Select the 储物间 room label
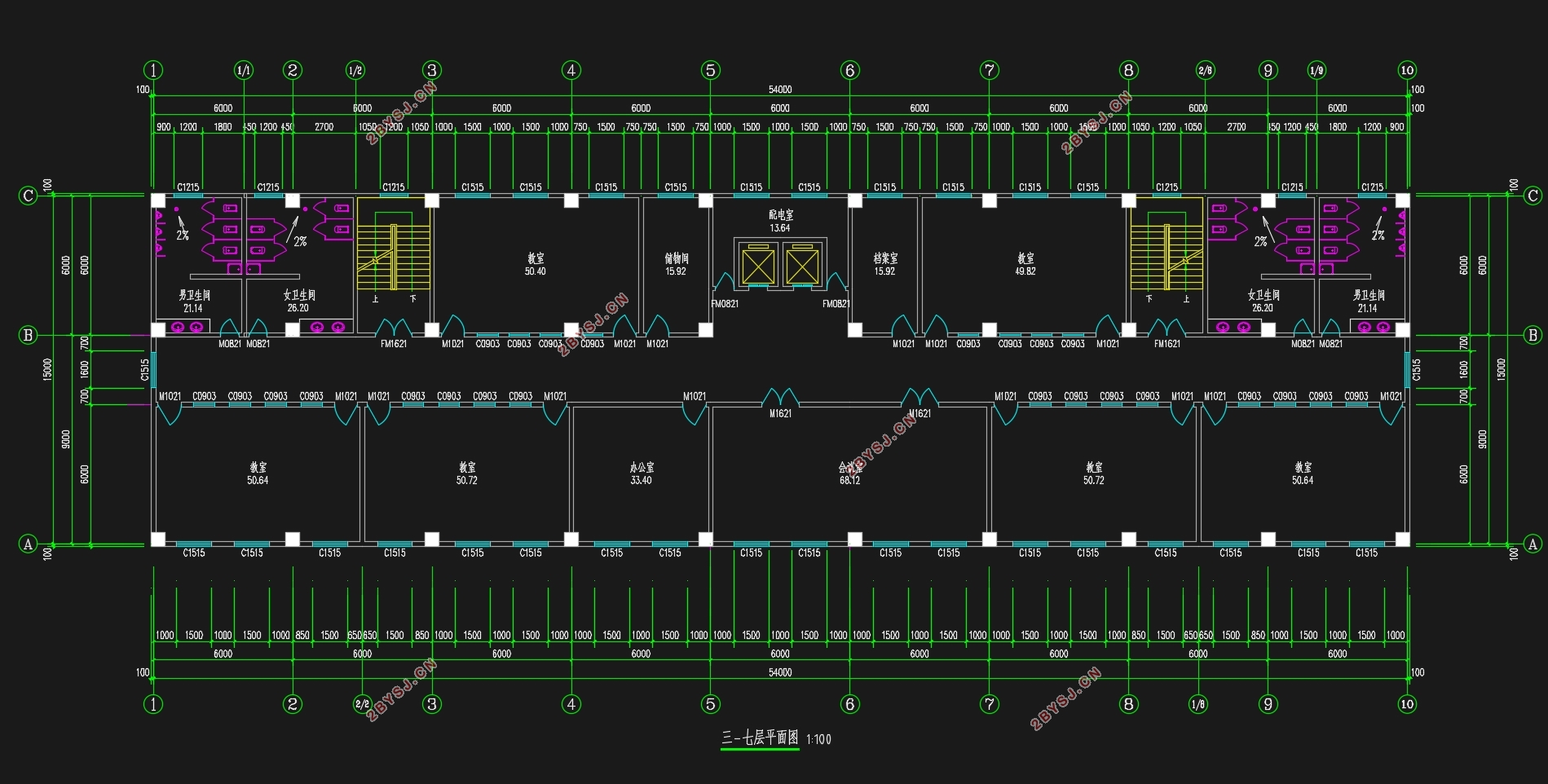The image size is (1548, 784). tap(677, 258)
